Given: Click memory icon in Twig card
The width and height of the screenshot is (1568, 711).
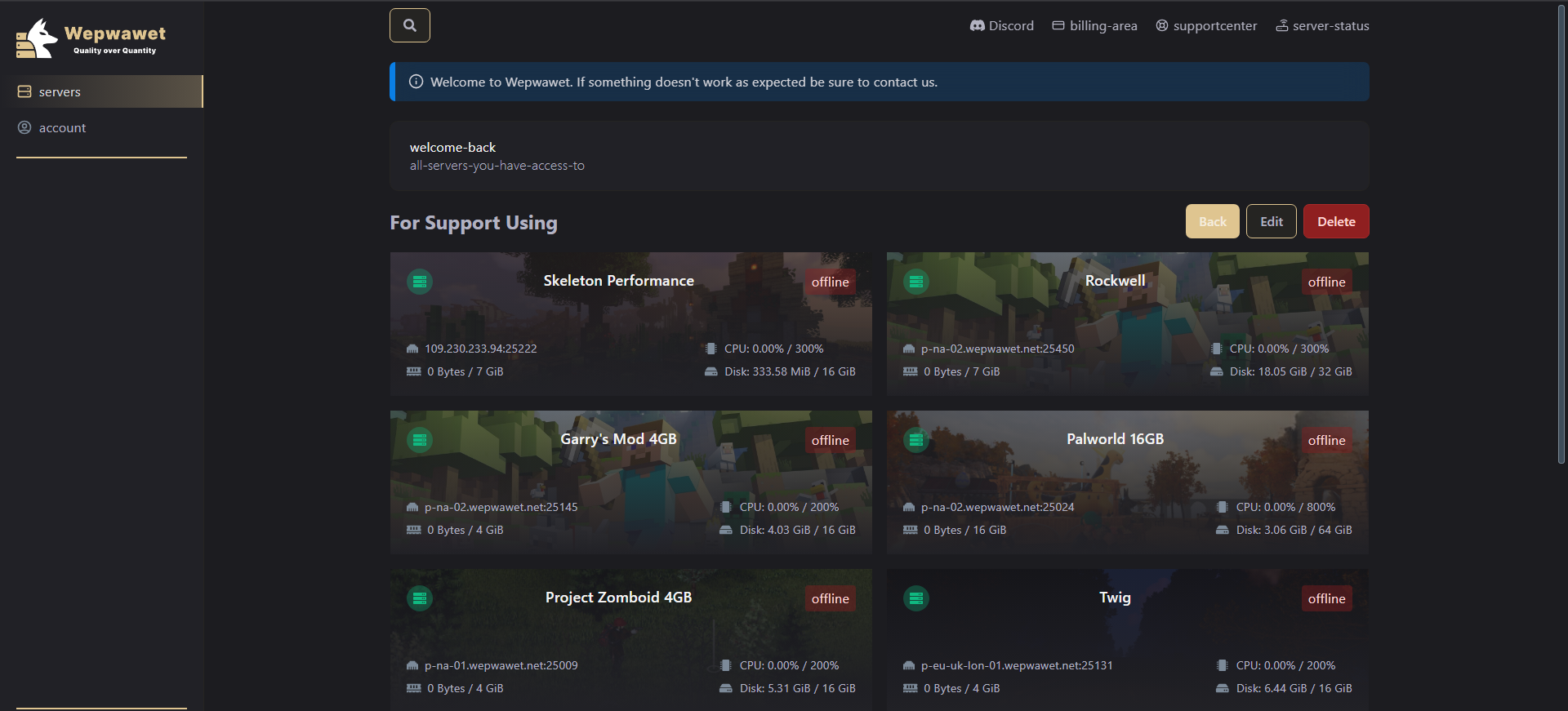Looking at the screenshot, I should click(x=910, y=688).
